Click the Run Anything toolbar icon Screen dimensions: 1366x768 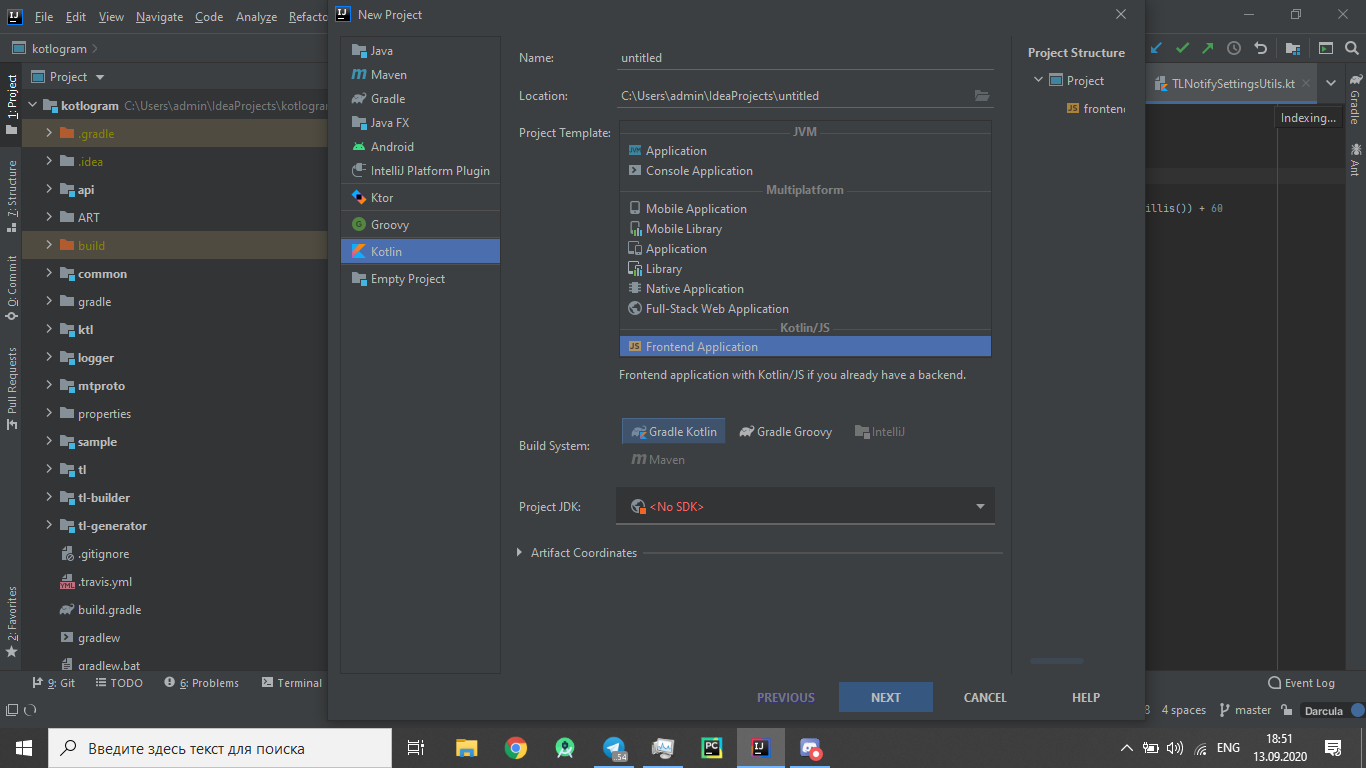[1326, 47]
